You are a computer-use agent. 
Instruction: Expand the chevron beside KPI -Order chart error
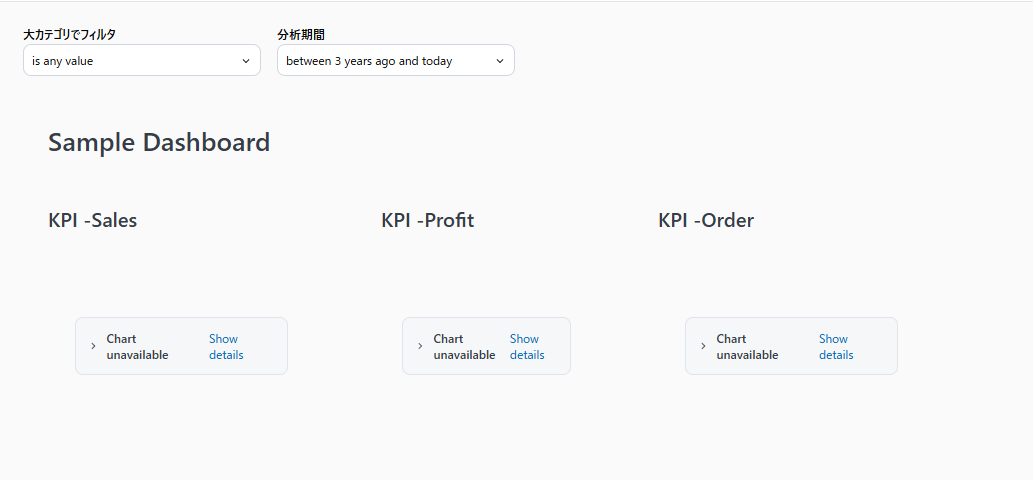pyautogui.click(x=703, y=346)
